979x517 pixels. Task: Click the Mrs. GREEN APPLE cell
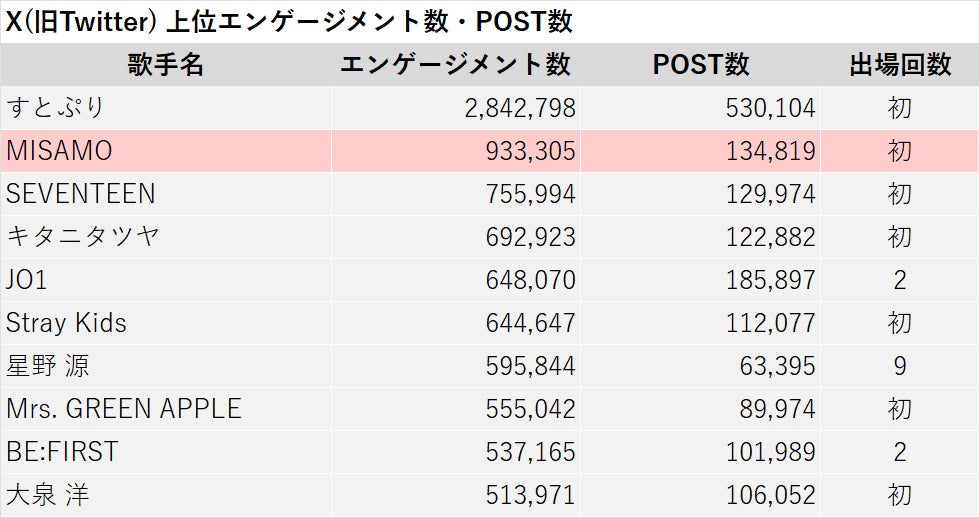tap(124, 409)
